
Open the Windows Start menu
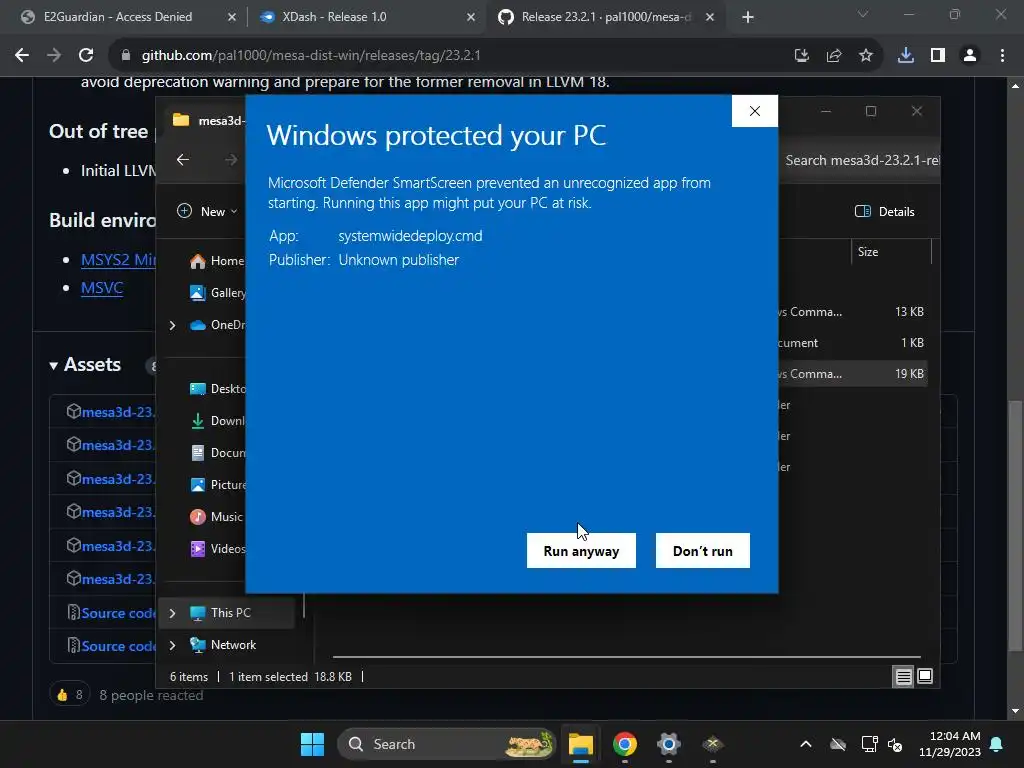pyautogui.click(x=312, y=744)
